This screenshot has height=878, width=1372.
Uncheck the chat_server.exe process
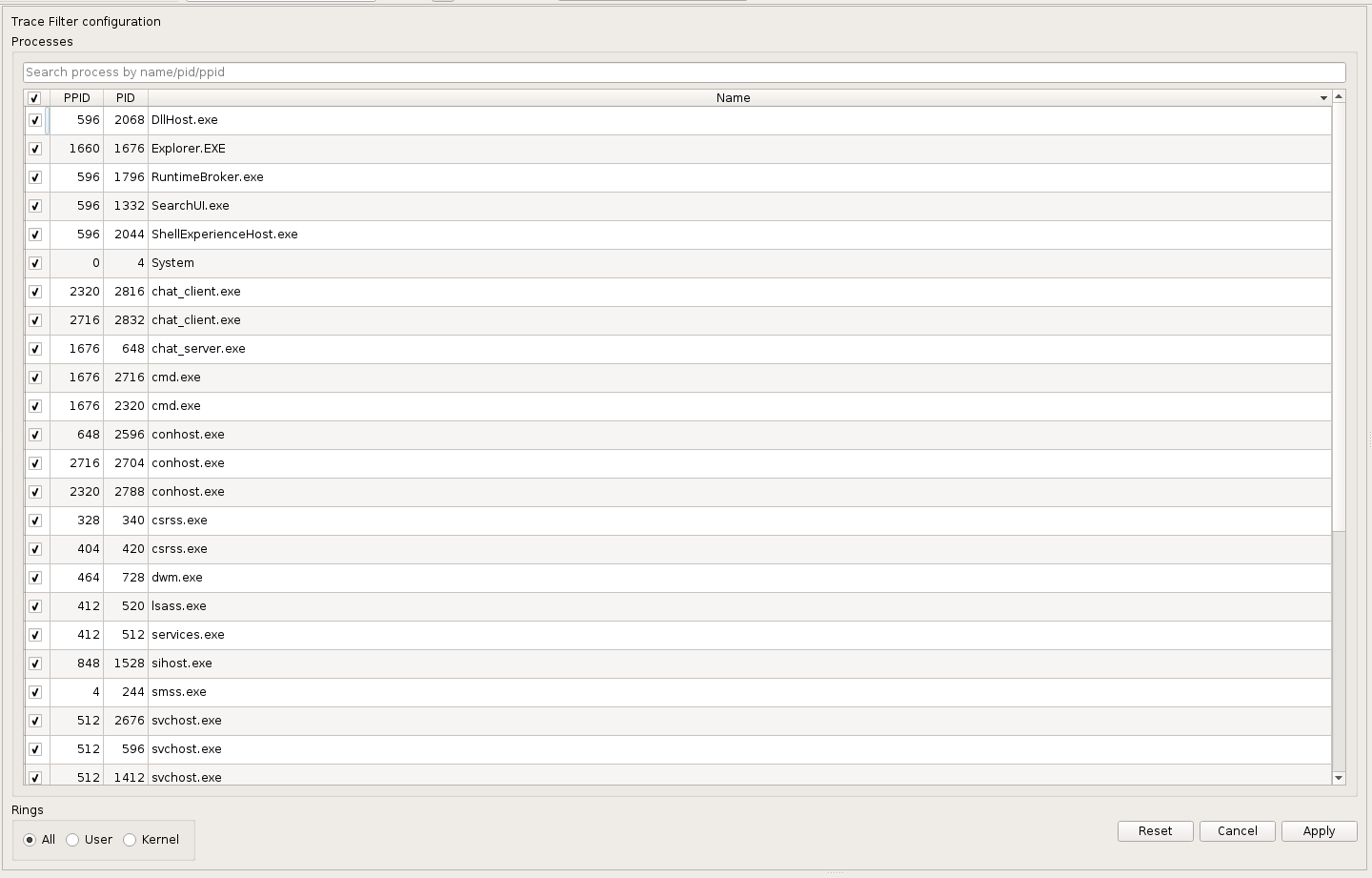point(35,349)
